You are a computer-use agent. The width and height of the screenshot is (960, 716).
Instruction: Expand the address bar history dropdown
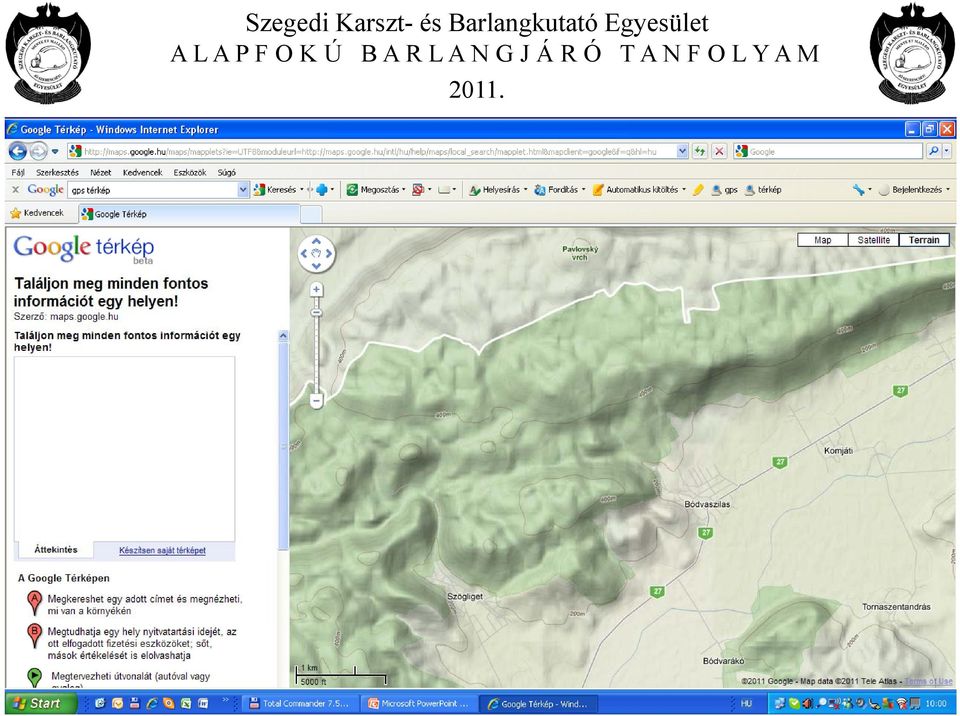pyautogui.click(x=682, y=151)
